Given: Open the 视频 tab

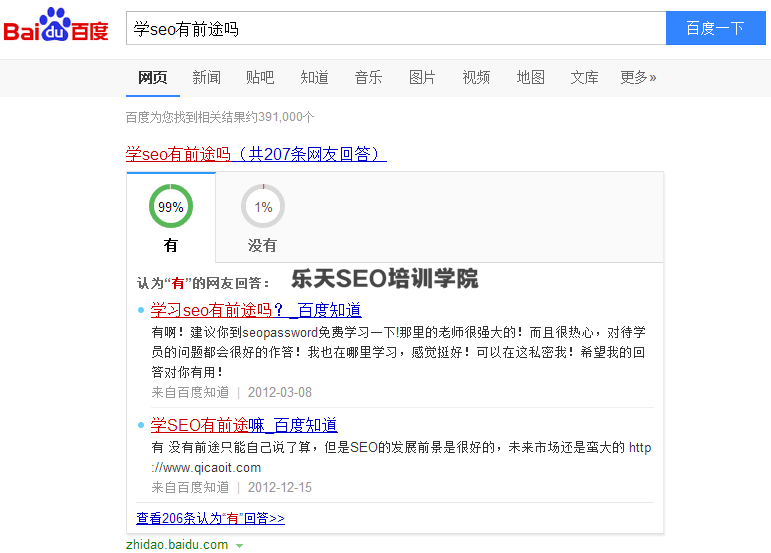Looking at the screenshot, I should coord(476,78).
